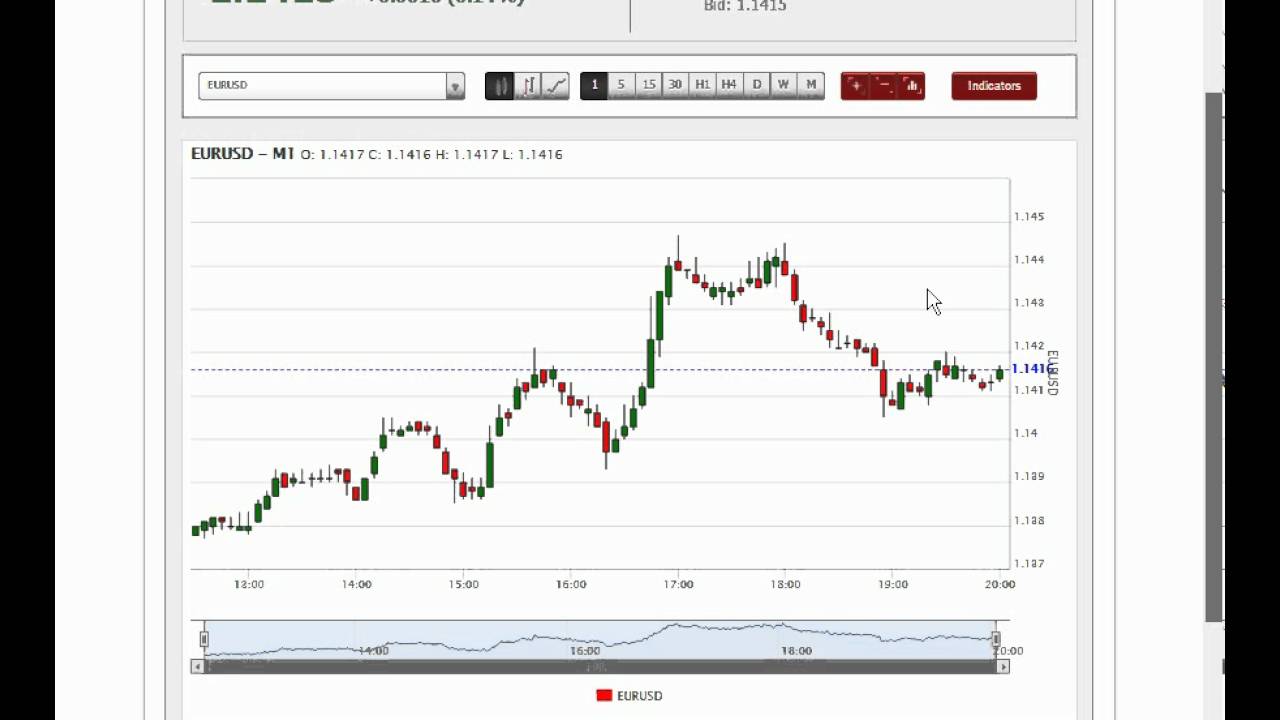Click the 1.138 price axis label
This screenshot has height=720, width=1280.
(x=1029, y=520)
